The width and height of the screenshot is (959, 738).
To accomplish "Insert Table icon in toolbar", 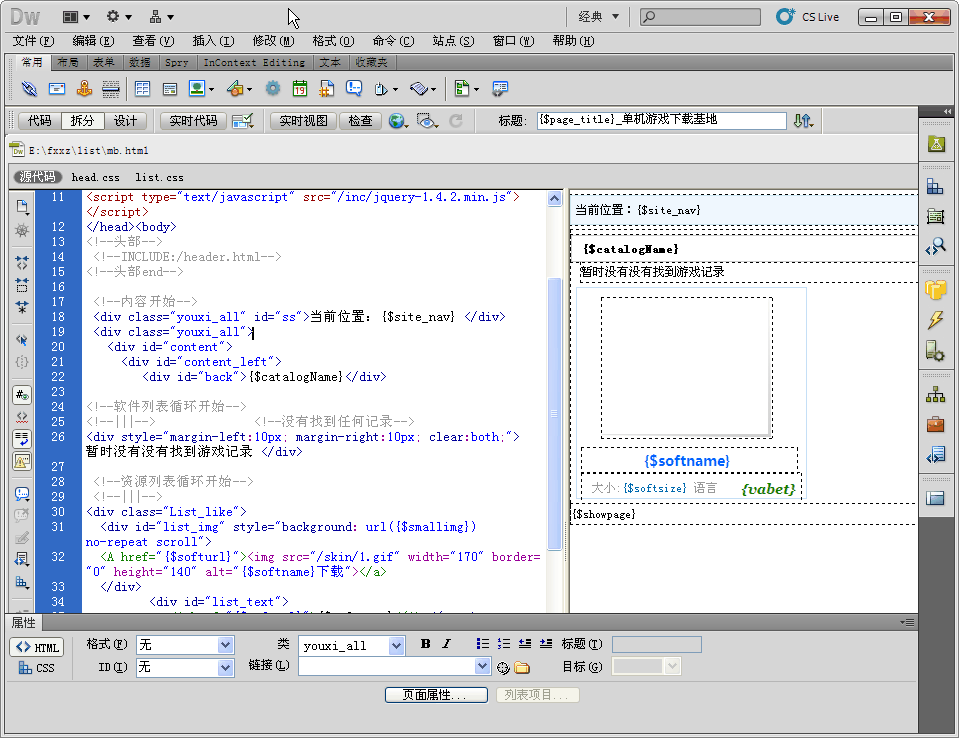I will (x=142, y=89).
